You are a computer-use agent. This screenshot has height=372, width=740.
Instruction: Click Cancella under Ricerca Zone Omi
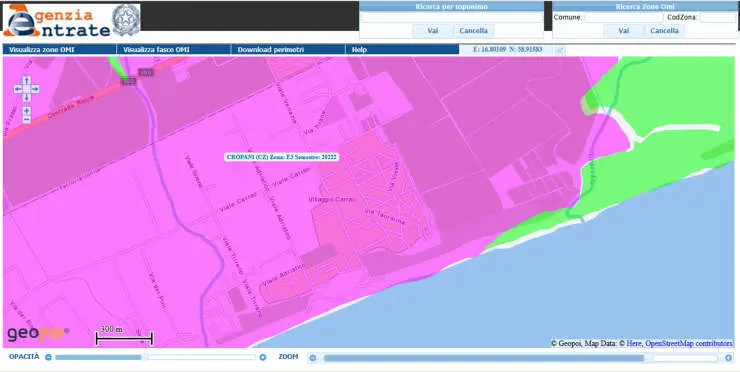point(664,31)
